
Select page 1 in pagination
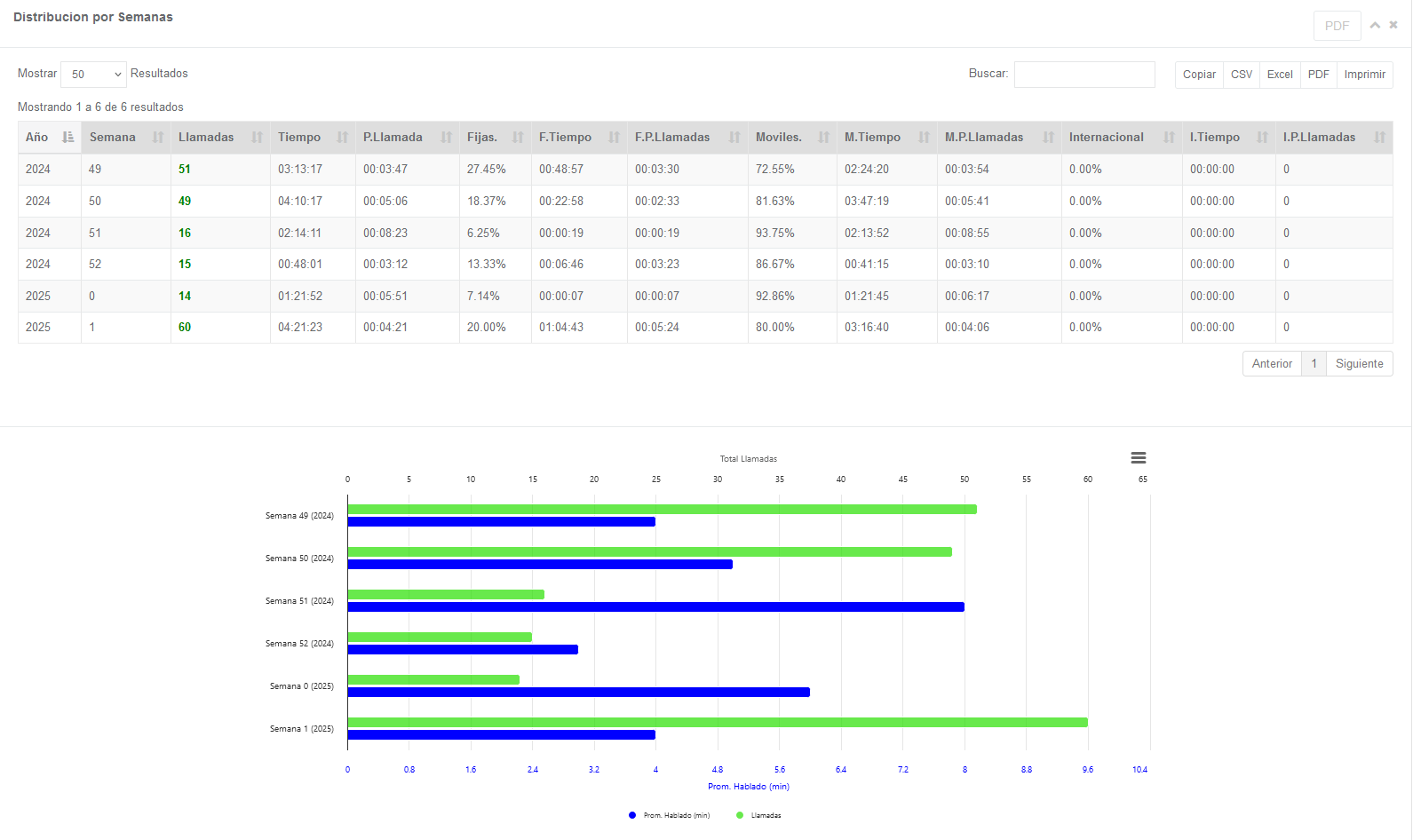point(1314,364)
